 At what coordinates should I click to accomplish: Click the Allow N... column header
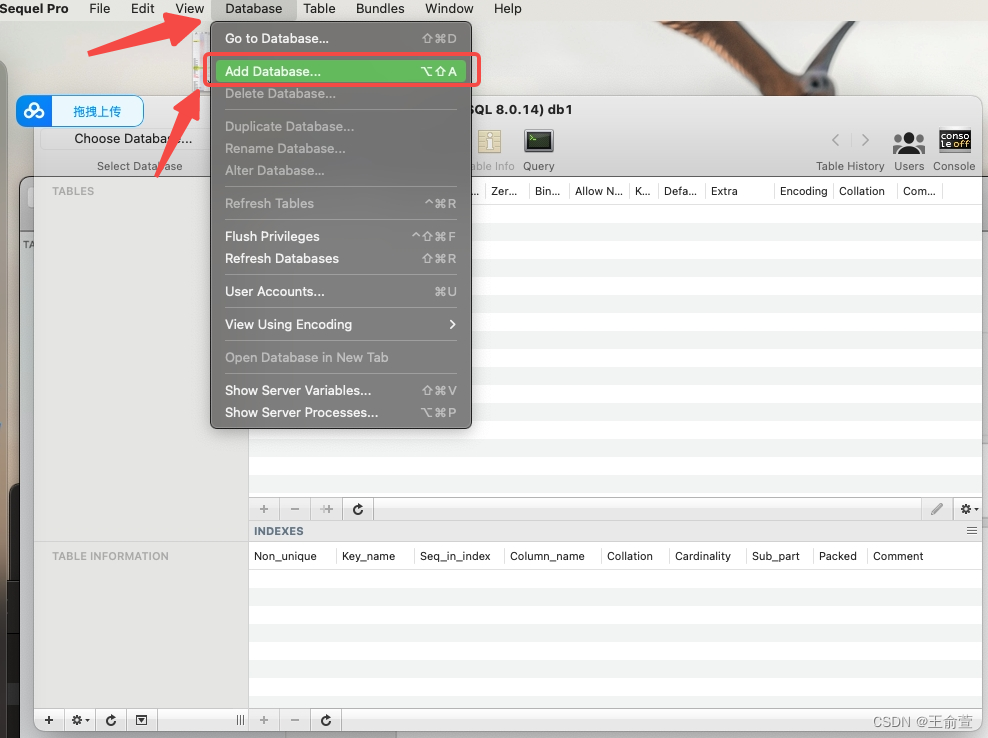tap(599, 191)
